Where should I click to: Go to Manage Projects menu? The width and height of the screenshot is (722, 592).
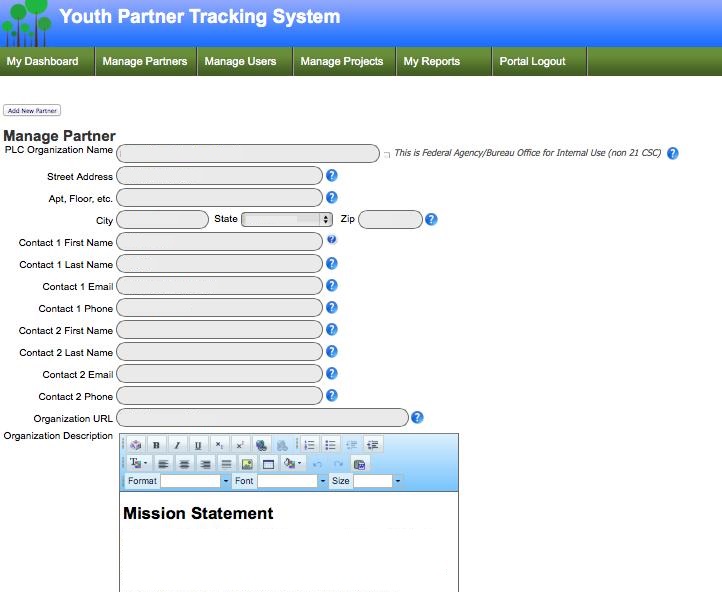pyautogui.click(x=341, y=61)
